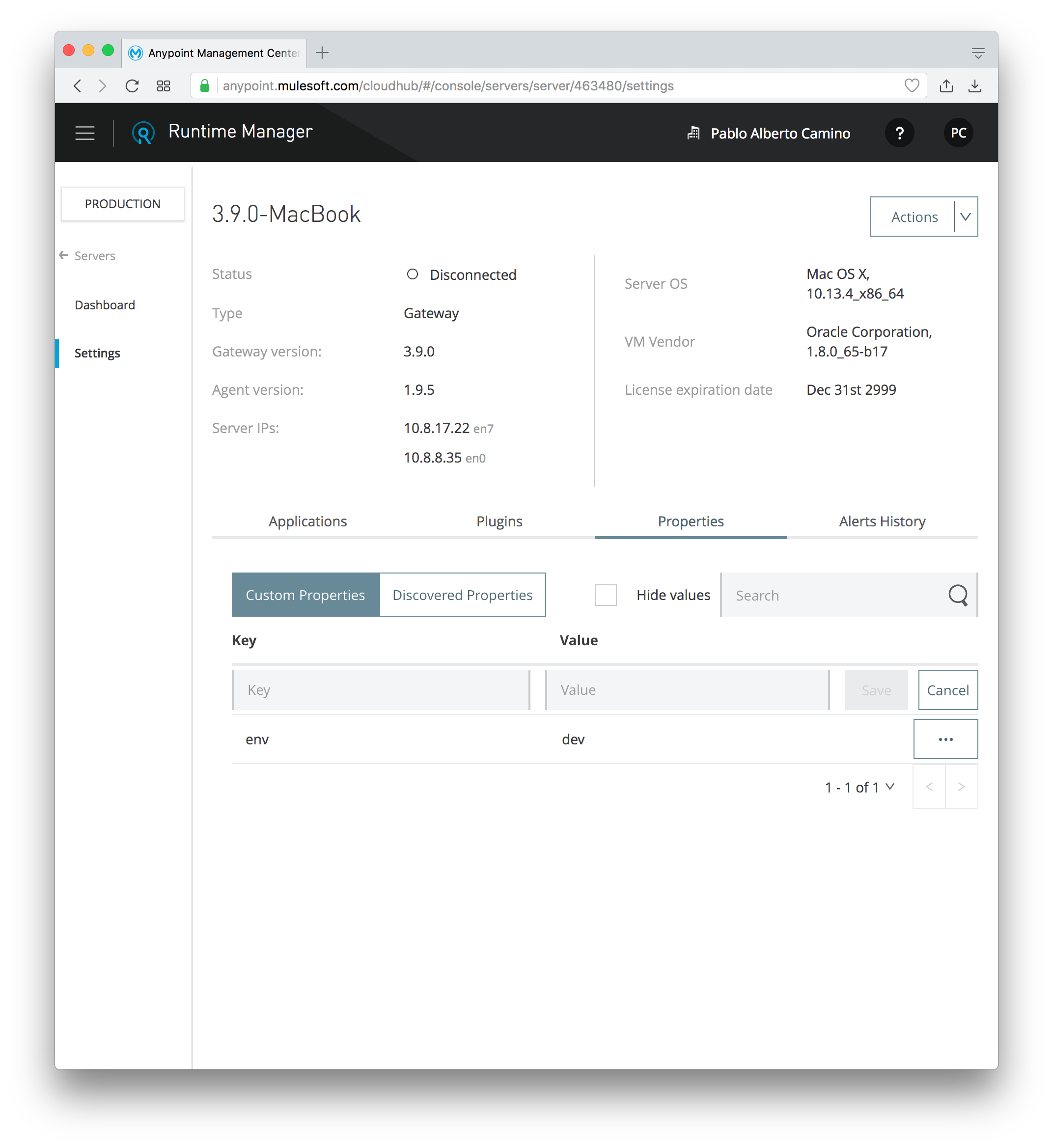Click the Cancel button
The height and width of the screenshot is (1148, 1053).
[x=947, y=690]
